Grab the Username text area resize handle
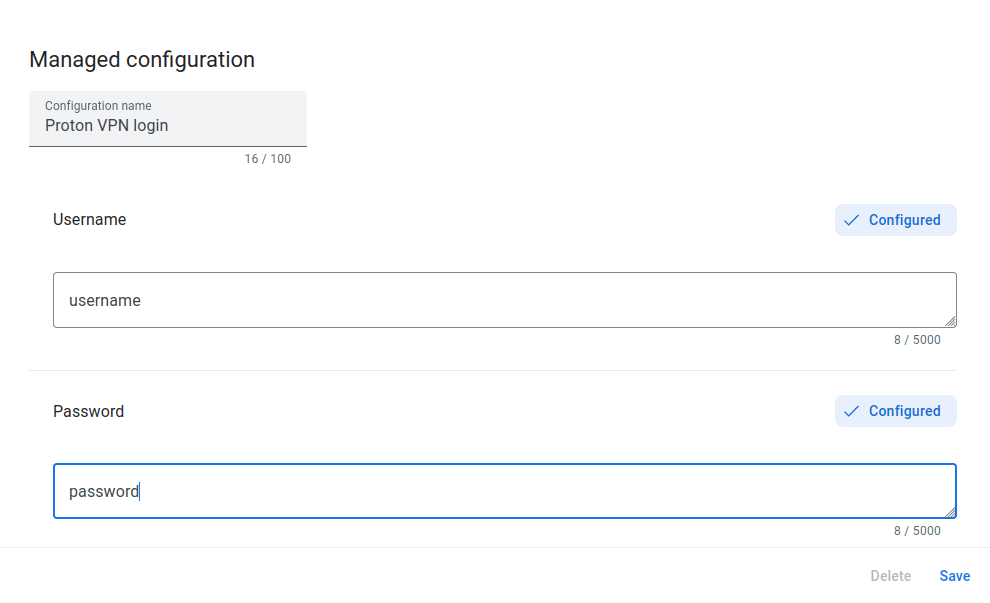Image resolution: width=990 pixels, height=603 pixels. click(x=950, y=321)
